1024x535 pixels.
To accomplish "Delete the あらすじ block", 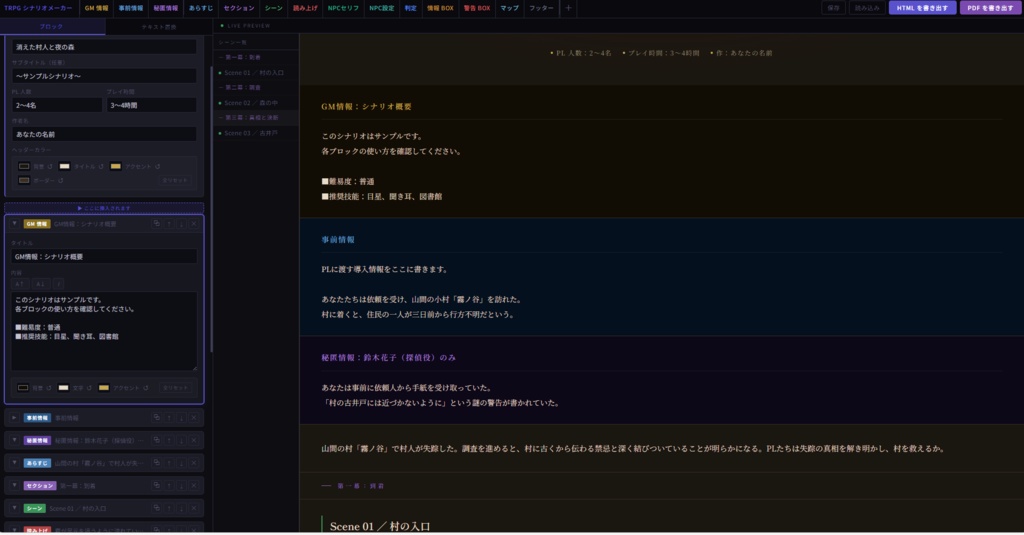I will [x=194, y=462].
